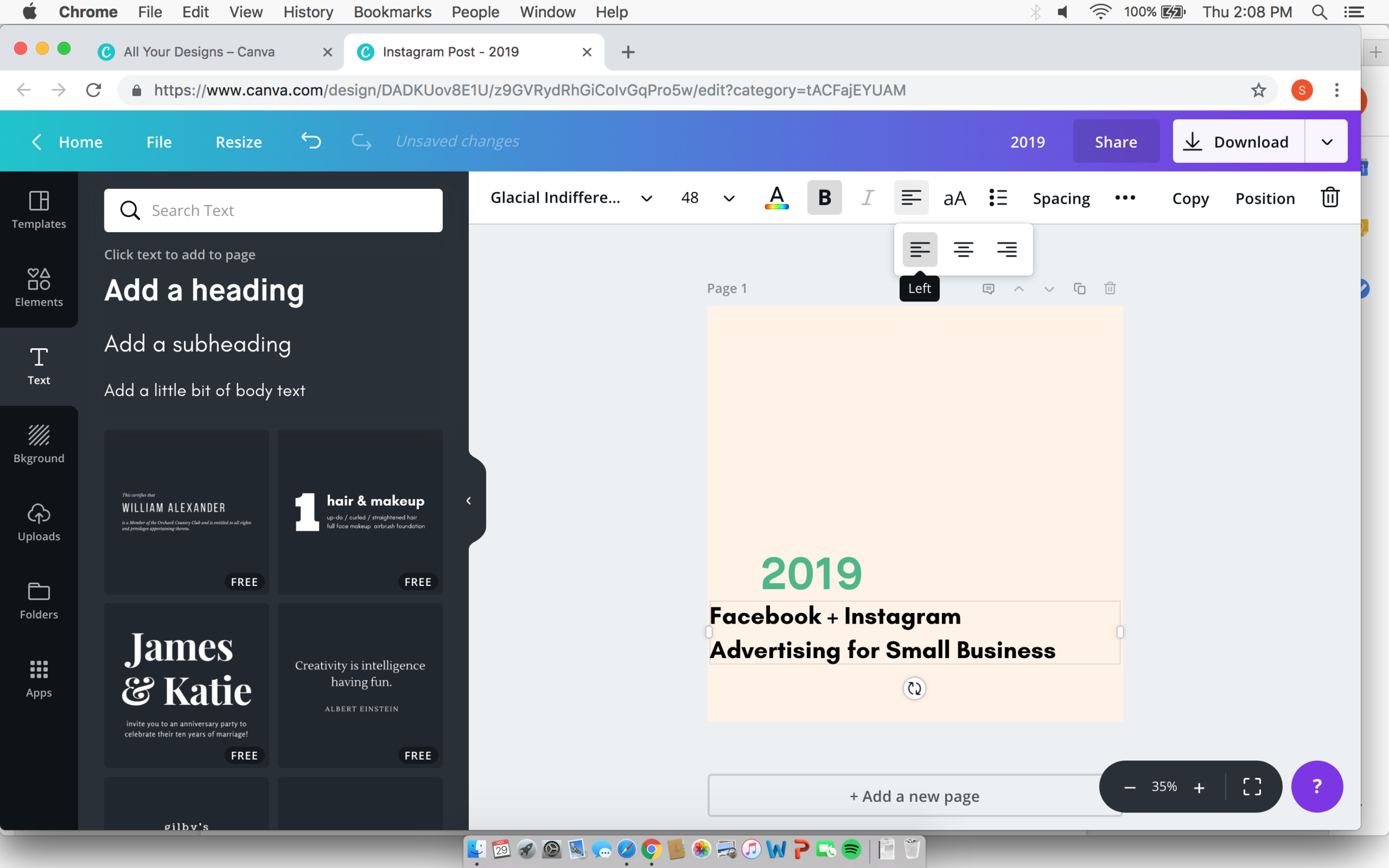This screenshot has height=868, width=1389.
Task: Toggle italic formatting
Action: (x=868, y=198)
